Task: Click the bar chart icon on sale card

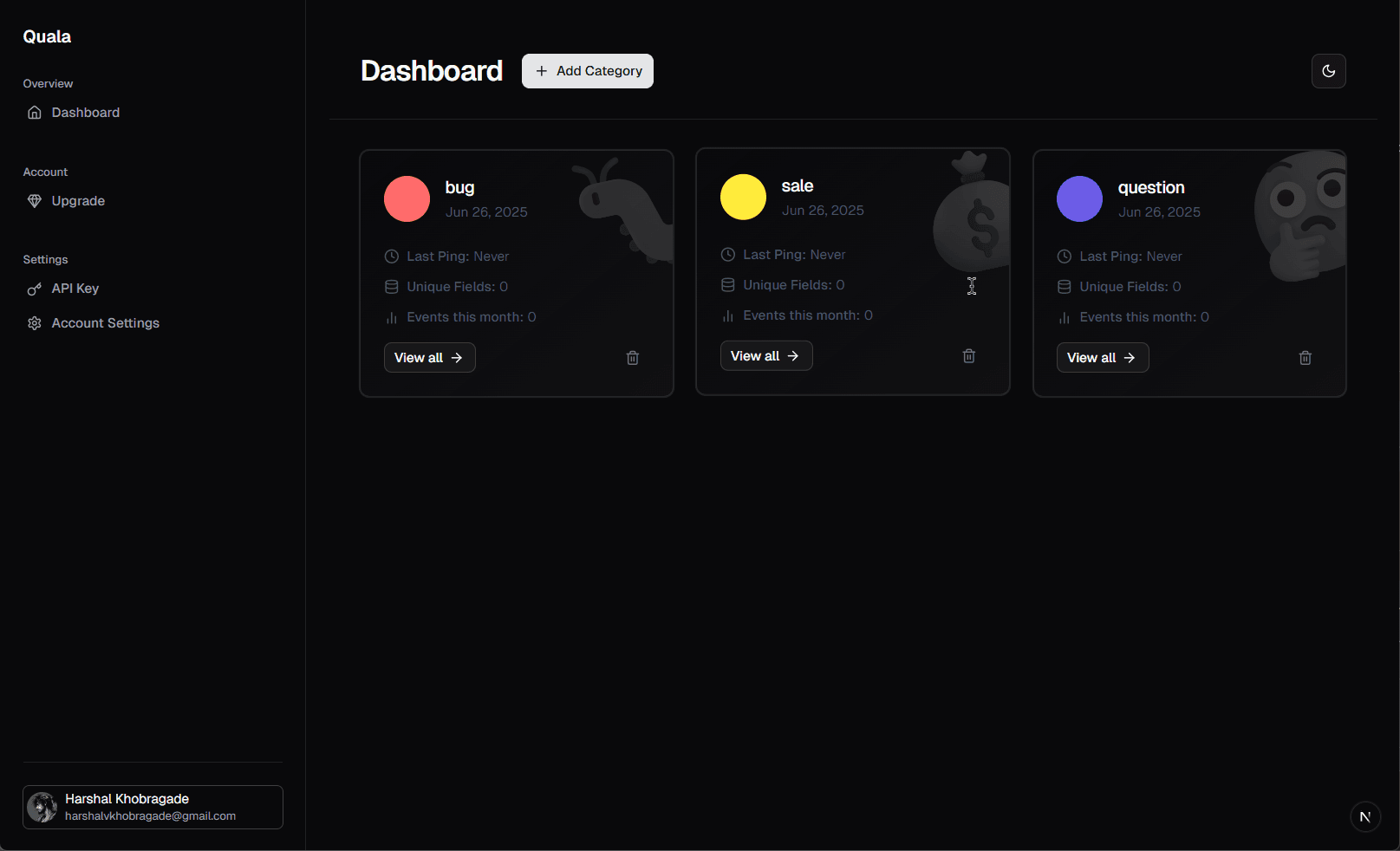Action: (728, 316)
